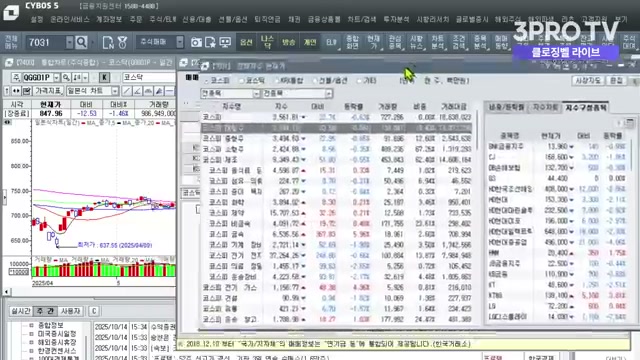The height and width of the screenshot is (360, 640).
Task: Open the 계좌정보 menu
Action: pyautogui.click(x=109, y=19)
